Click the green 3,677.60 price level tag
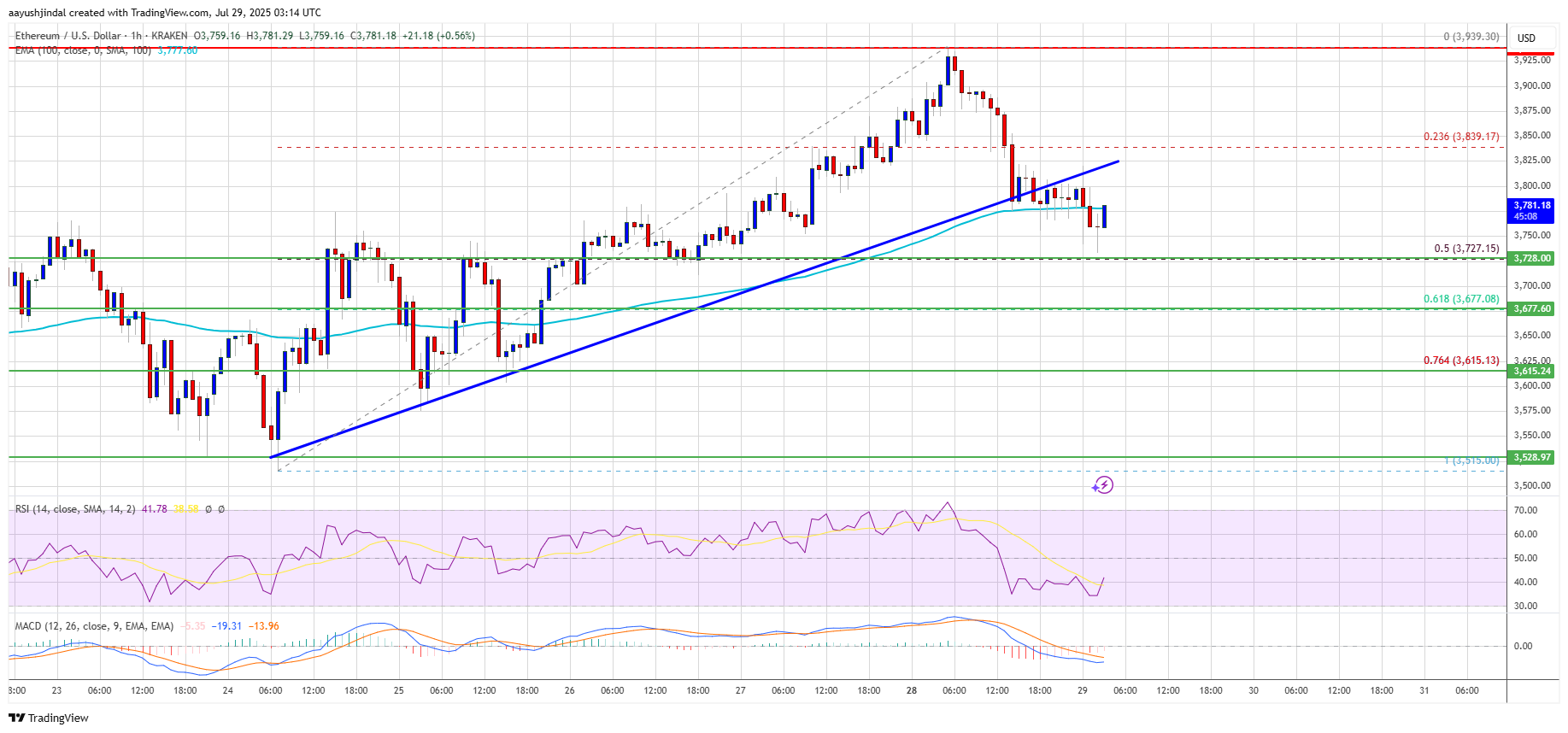 point(1531,308)
